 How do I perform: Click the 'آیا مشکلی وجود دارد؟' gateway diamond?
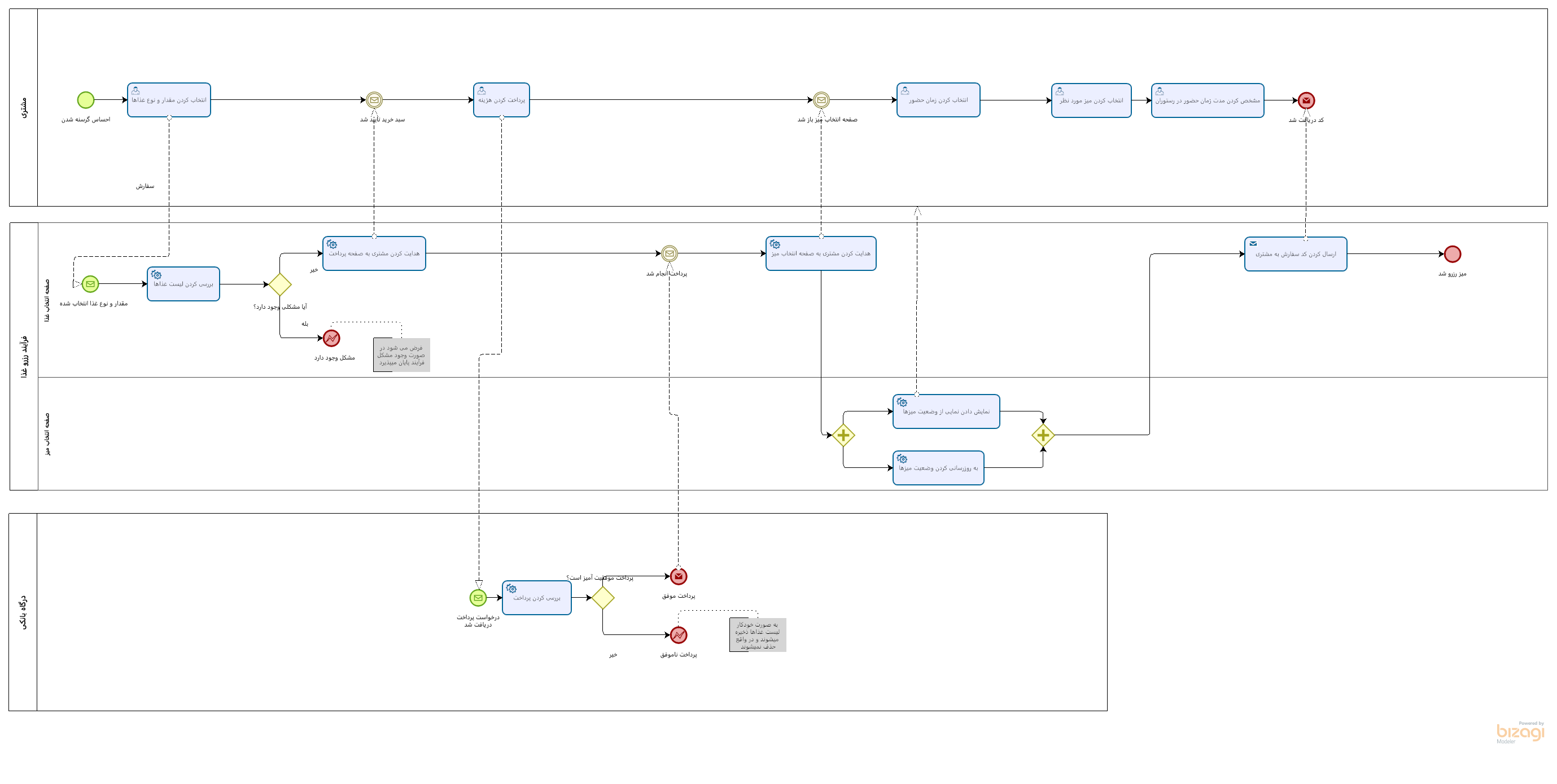tap(280, 284)
